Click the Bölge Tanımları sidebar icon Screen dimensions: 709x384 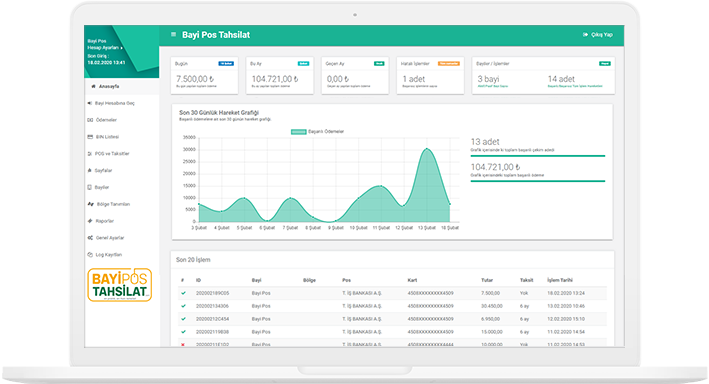90,204
